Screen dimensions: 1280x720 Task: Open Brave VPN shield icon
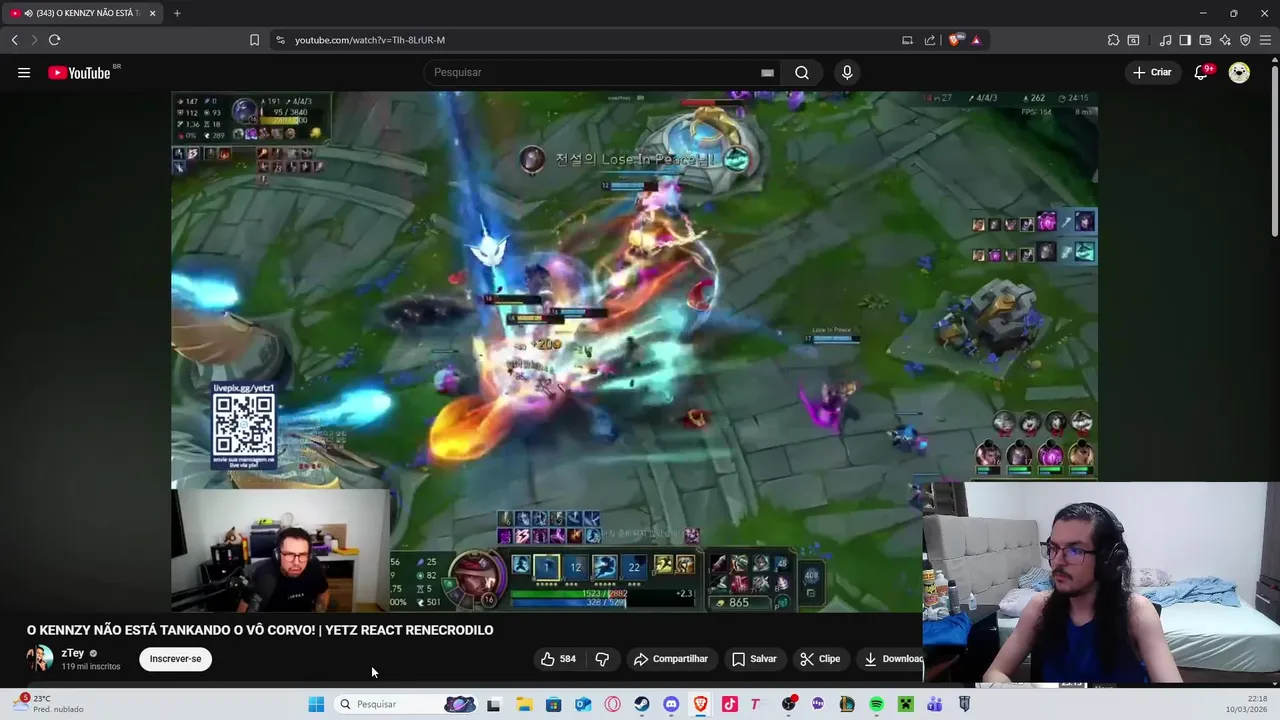[x=1245, y=40]
